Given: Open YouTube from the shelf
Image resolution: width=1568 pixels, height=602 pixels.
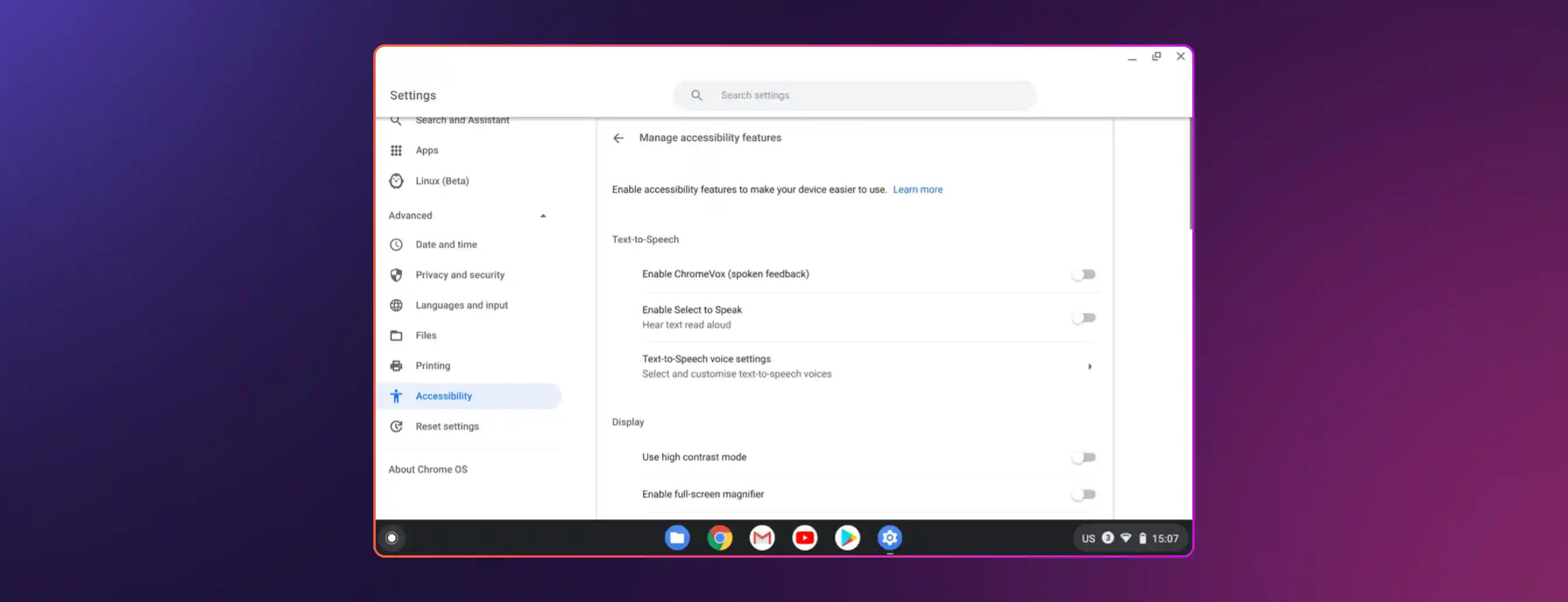Looking at the screenshot, I should [x=804, y=538].
